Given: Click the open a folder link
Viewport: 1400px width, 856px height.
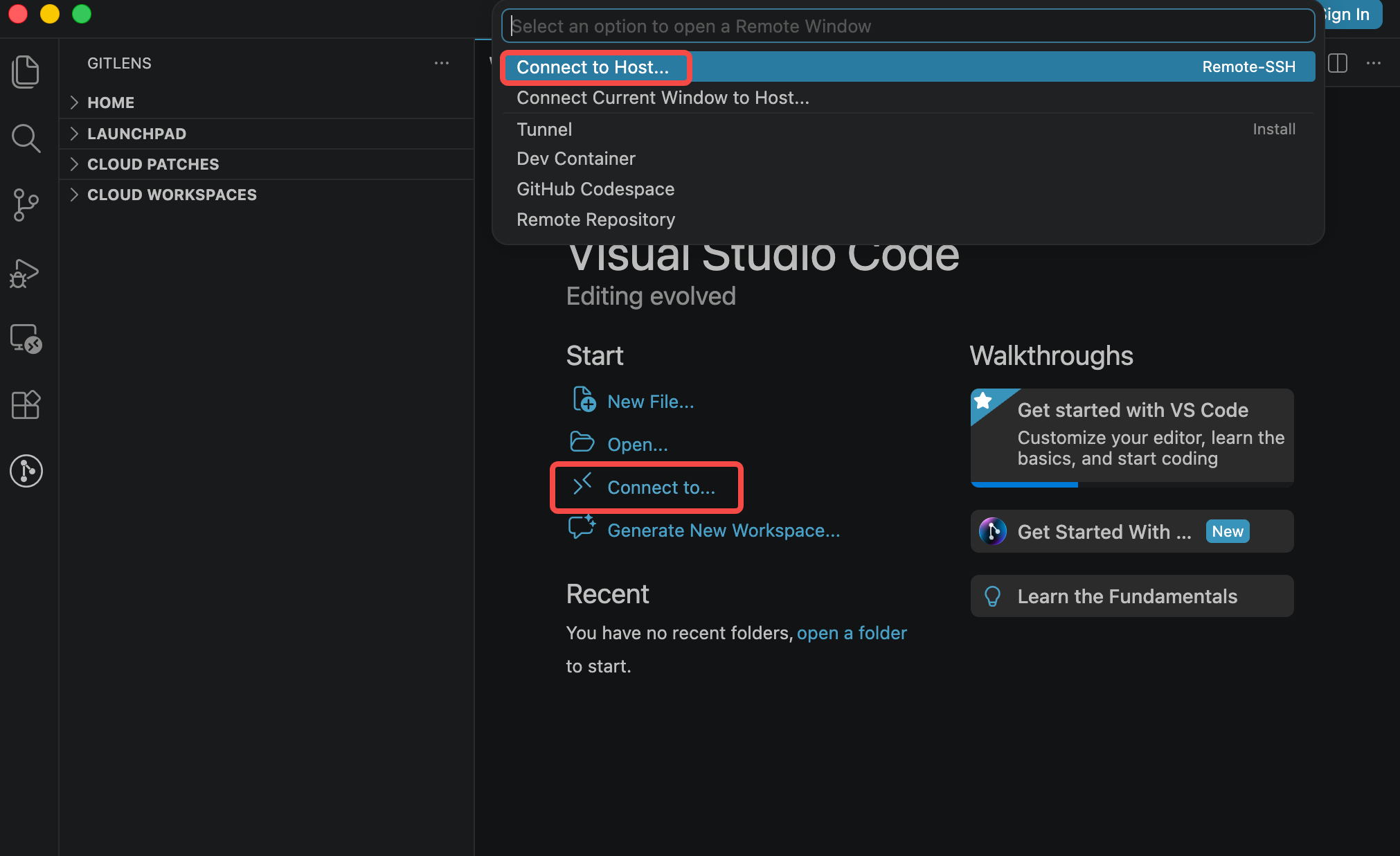Looking at the screenshot, I should tap(852, 633).
